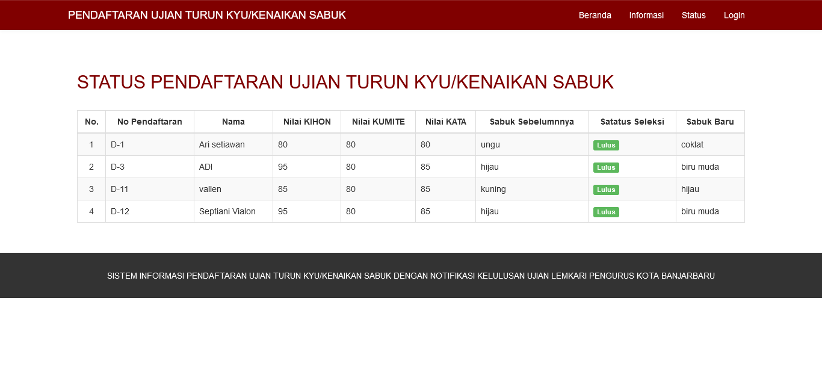
Task: Open the Beranda navigation link
Action: pyautogui.click(x=594, y=15)
